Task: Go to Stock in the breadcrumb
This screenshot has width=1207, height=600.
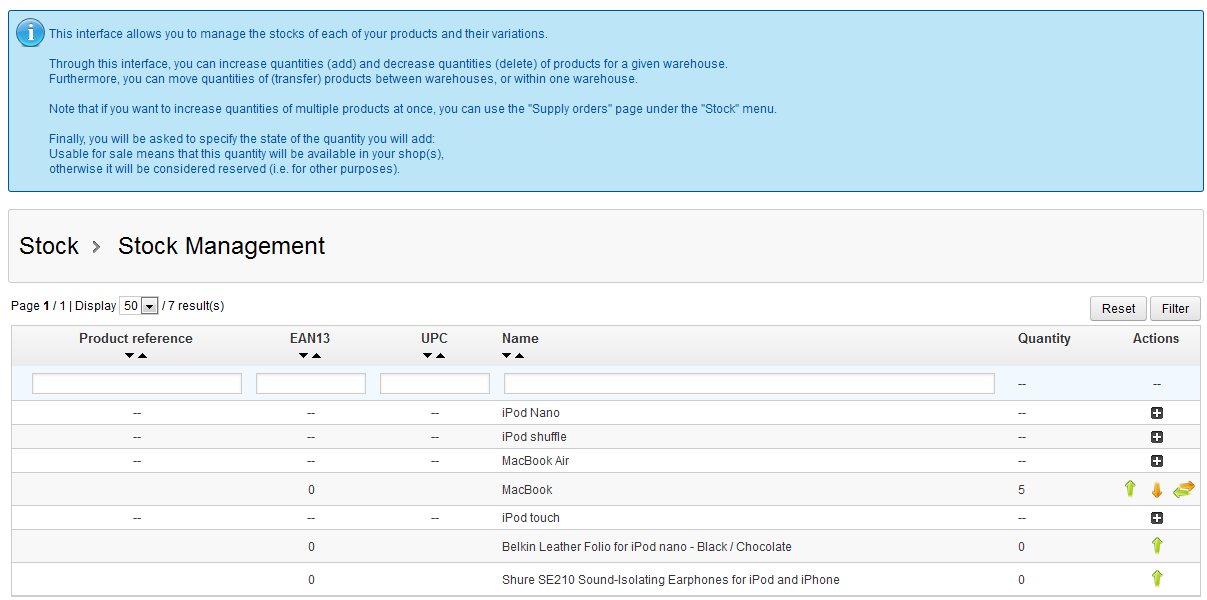Action: 49,246
